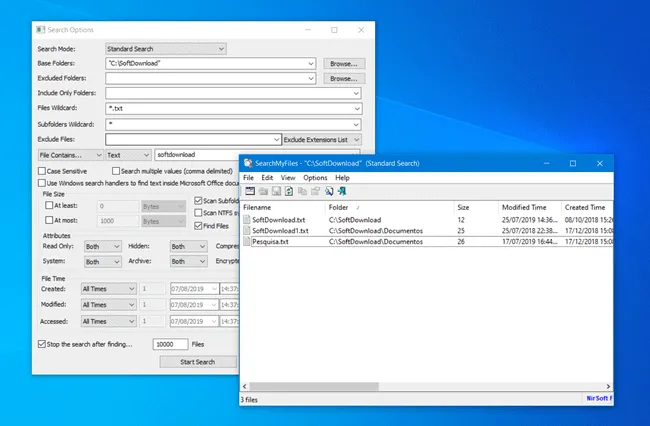Image resolution: width=650 pixels, height=426 pixels.
Task: Sort by Folder column header
Action: 389,207
